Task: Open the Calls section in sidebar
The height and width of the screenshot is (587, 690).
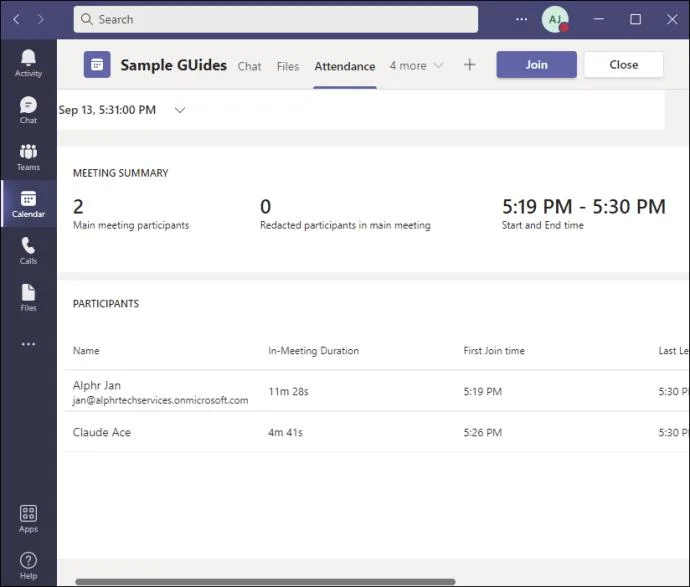Action: [x=28, y=251]
